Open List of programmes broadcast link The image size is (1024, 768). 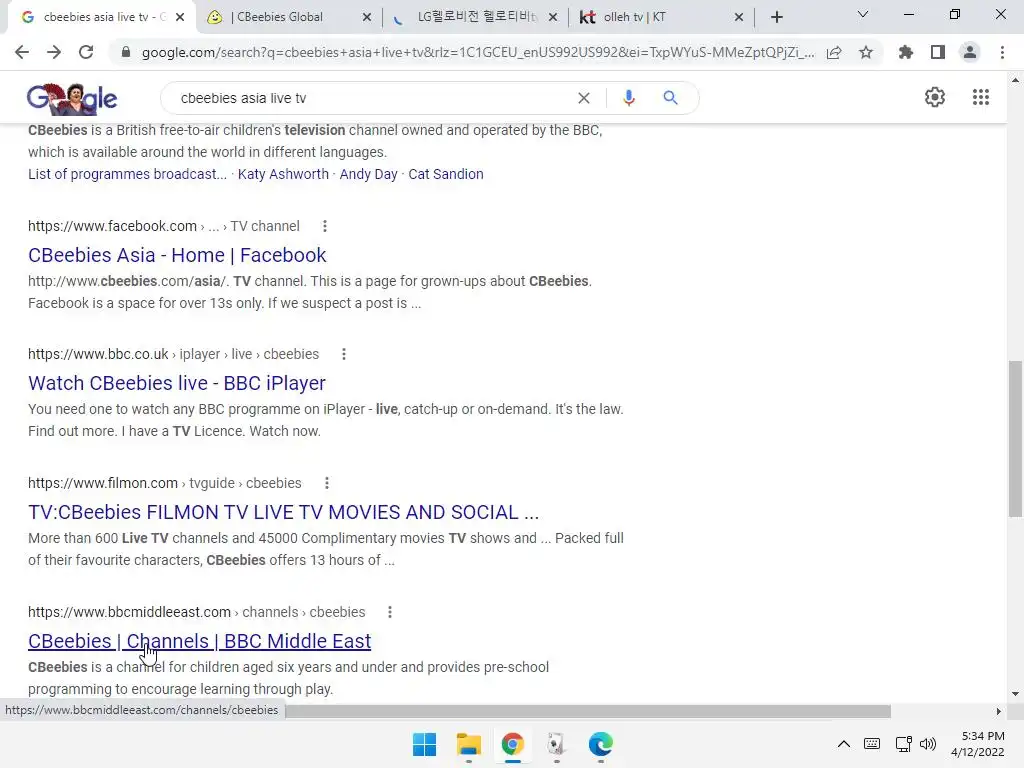tap(127, 174)
